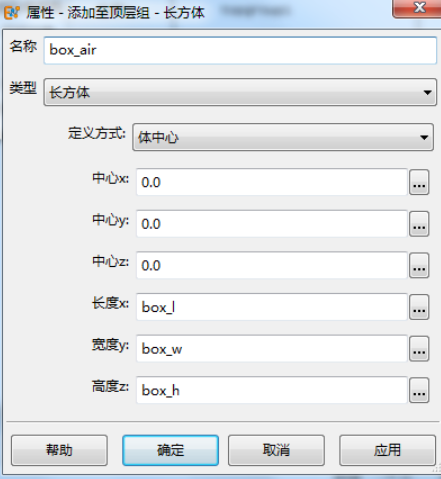Screen dimensions: 441x479
Task: Open the 类型 dropdown showing 长方体
Action: click(x=240, y=92)
